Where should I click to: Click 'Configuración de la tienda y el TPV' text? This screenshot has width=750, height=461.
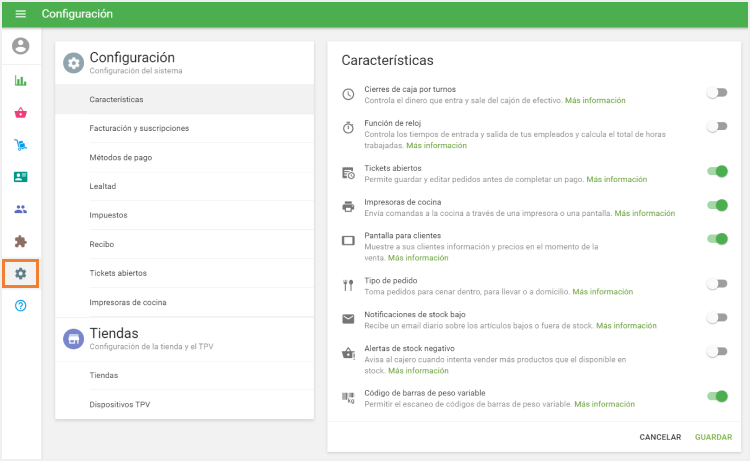click(x=151, y=347)
